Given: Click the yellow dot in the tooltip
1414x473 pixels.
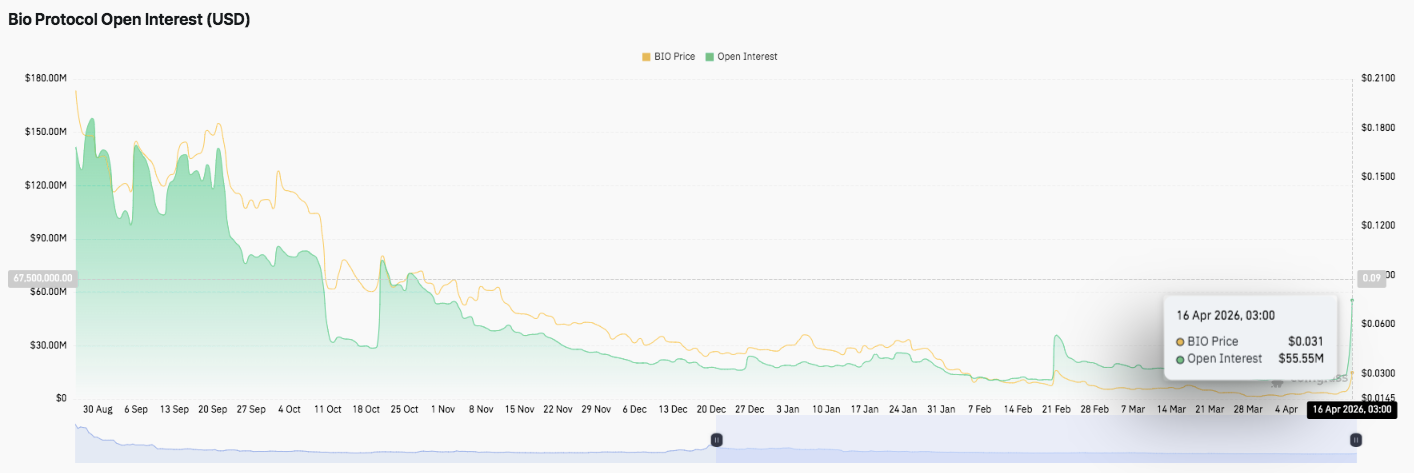Looking at the screenshot, I should (x=1180, y=342).
